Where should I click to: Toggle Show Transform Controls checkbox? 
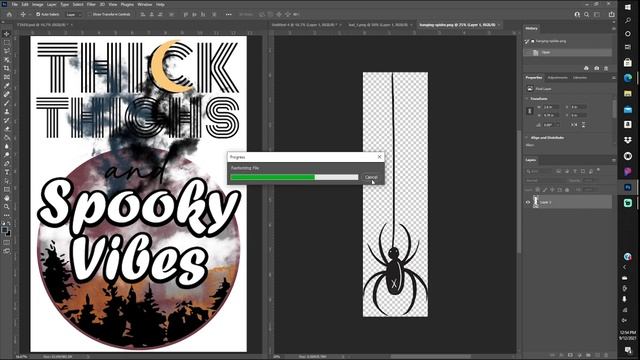pos(89,14)
